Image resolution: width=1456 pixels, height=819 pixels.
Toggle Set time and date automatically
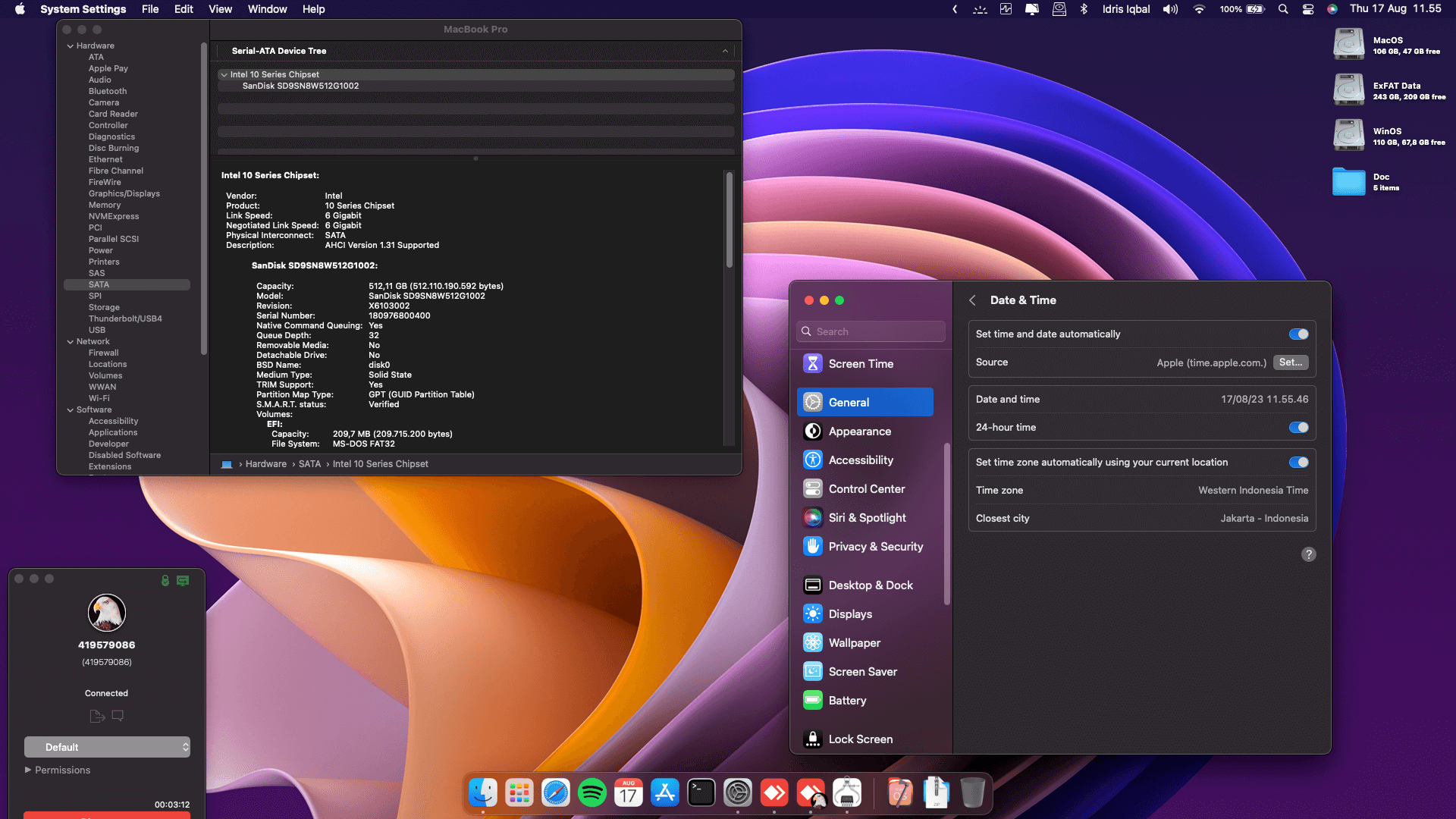coord(1298,334)
